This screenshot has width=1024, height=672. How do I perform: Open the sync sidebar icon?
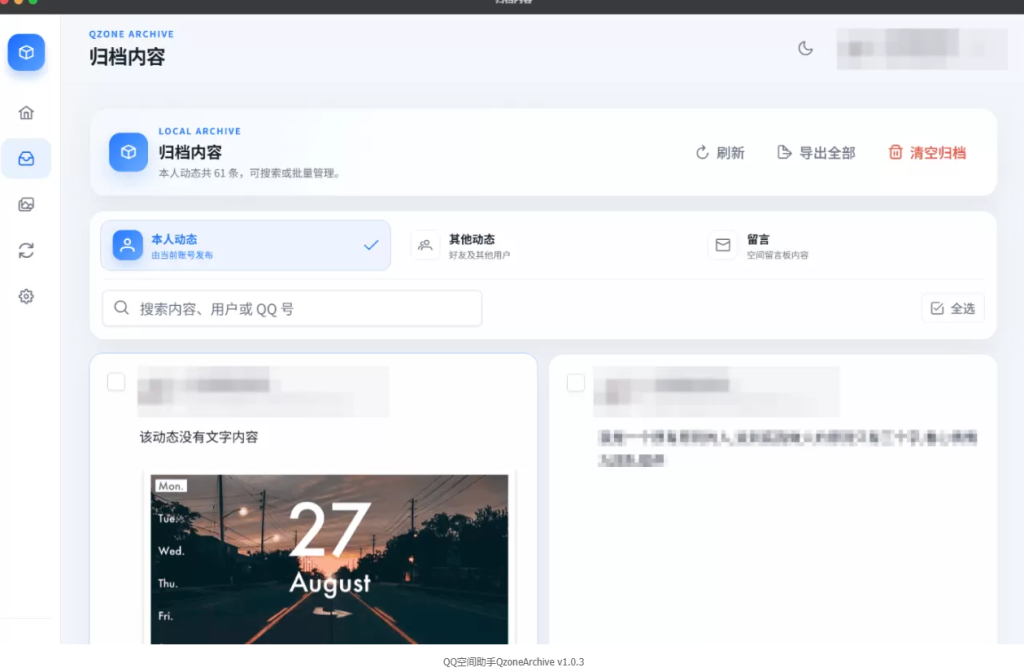[x=26, y=250]
